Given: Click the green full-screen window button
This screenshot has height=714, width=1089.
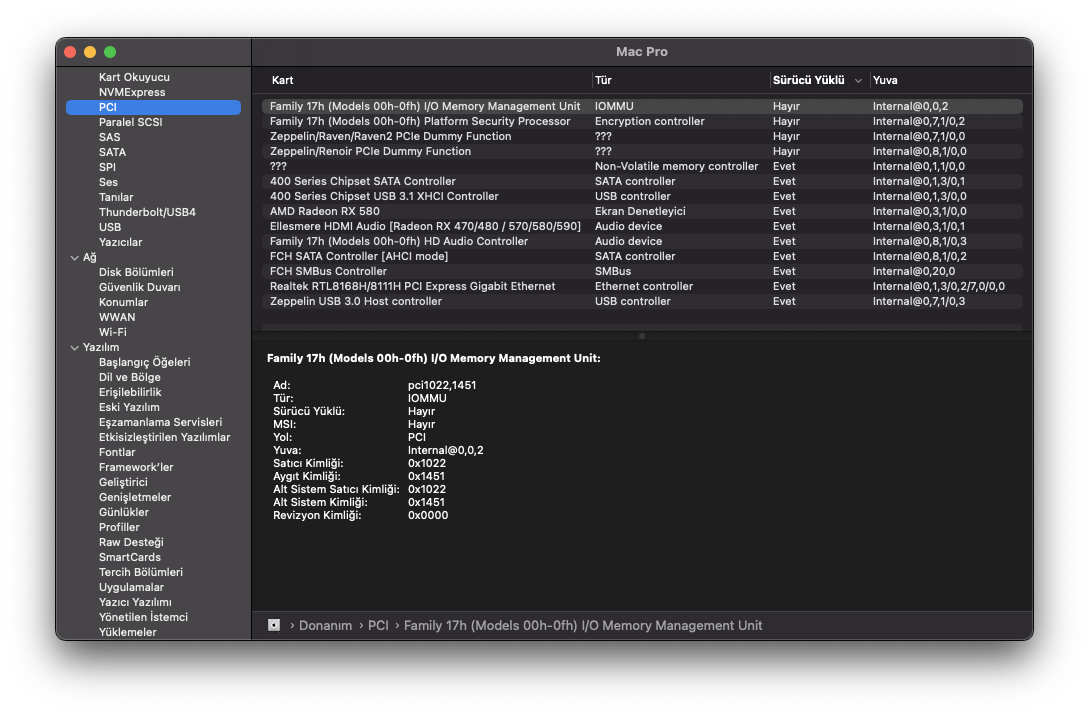Looking at the screenshot, I should click(x=110, y=52).
